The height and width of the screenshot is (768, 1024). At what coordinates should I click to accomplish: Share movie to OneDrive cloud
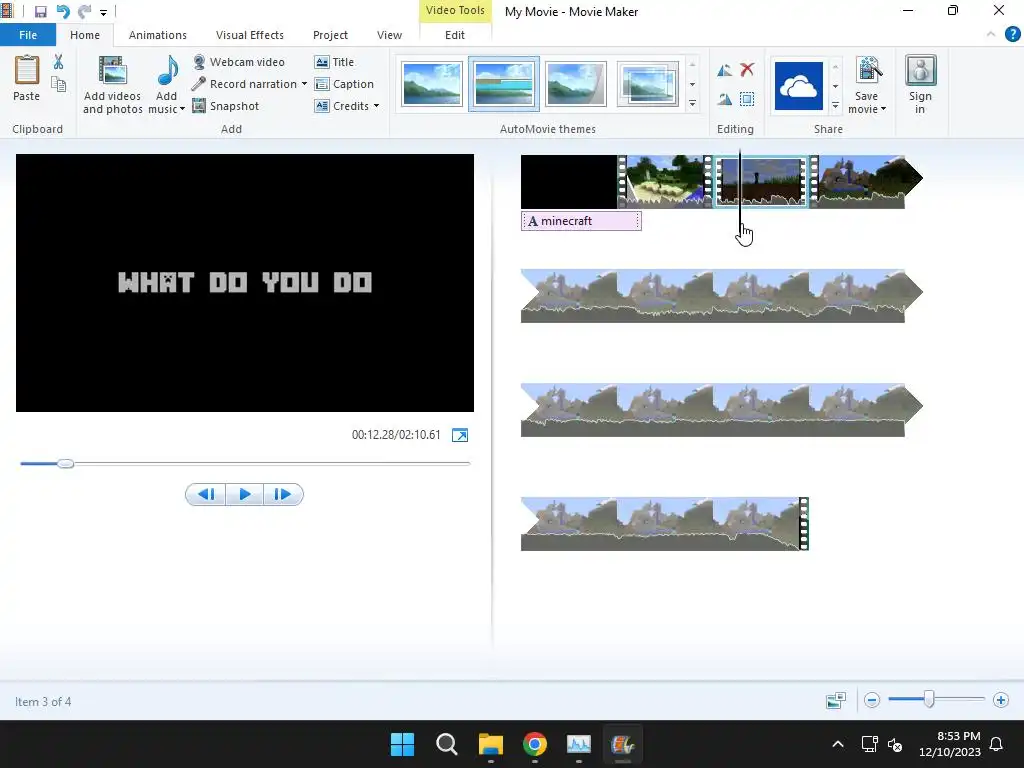click(x=799, y=86)
